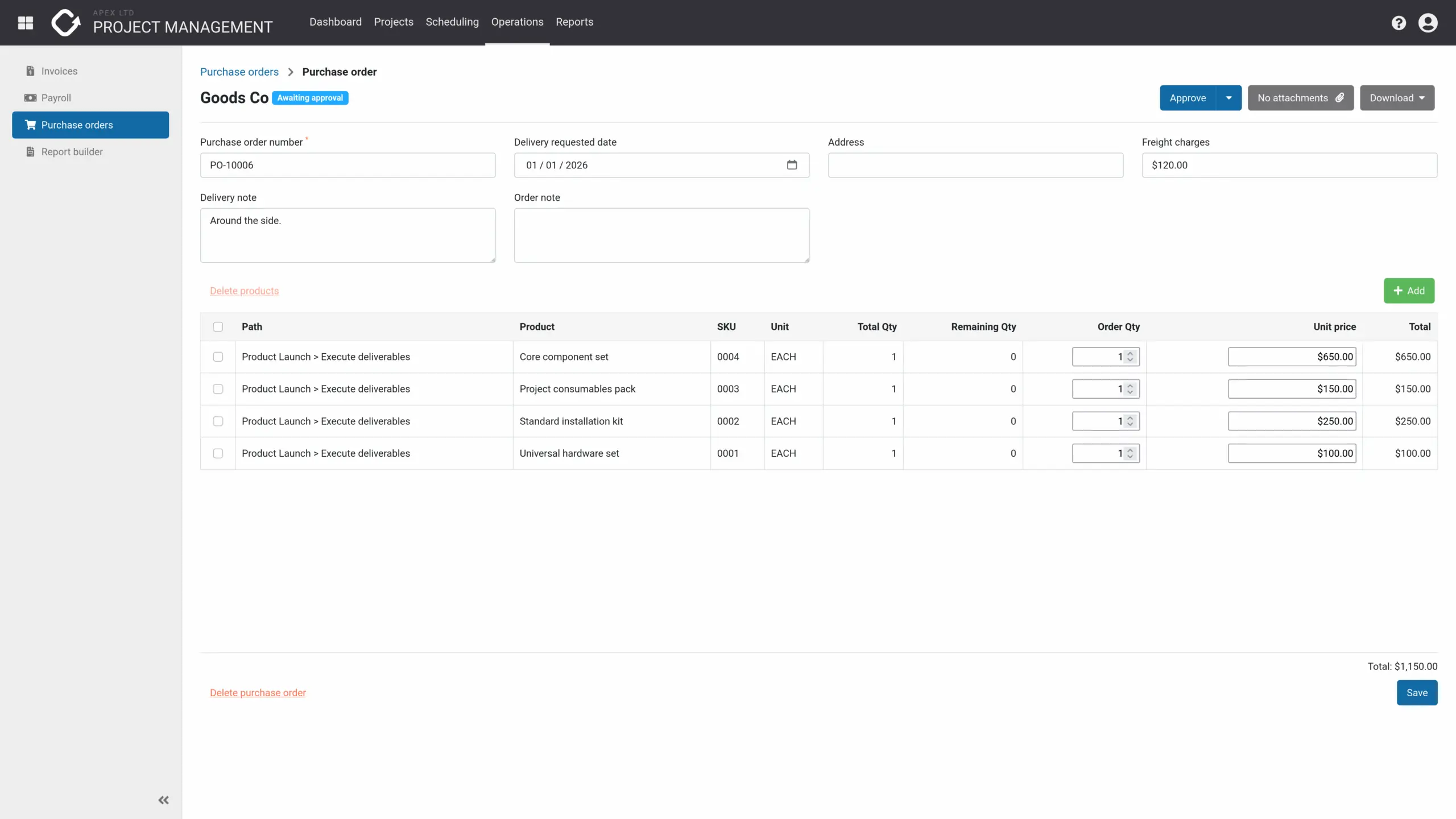Collapse sidebar with double chevron icon
This screenshot has height=819, width=1456.
[x=164, y=800]
